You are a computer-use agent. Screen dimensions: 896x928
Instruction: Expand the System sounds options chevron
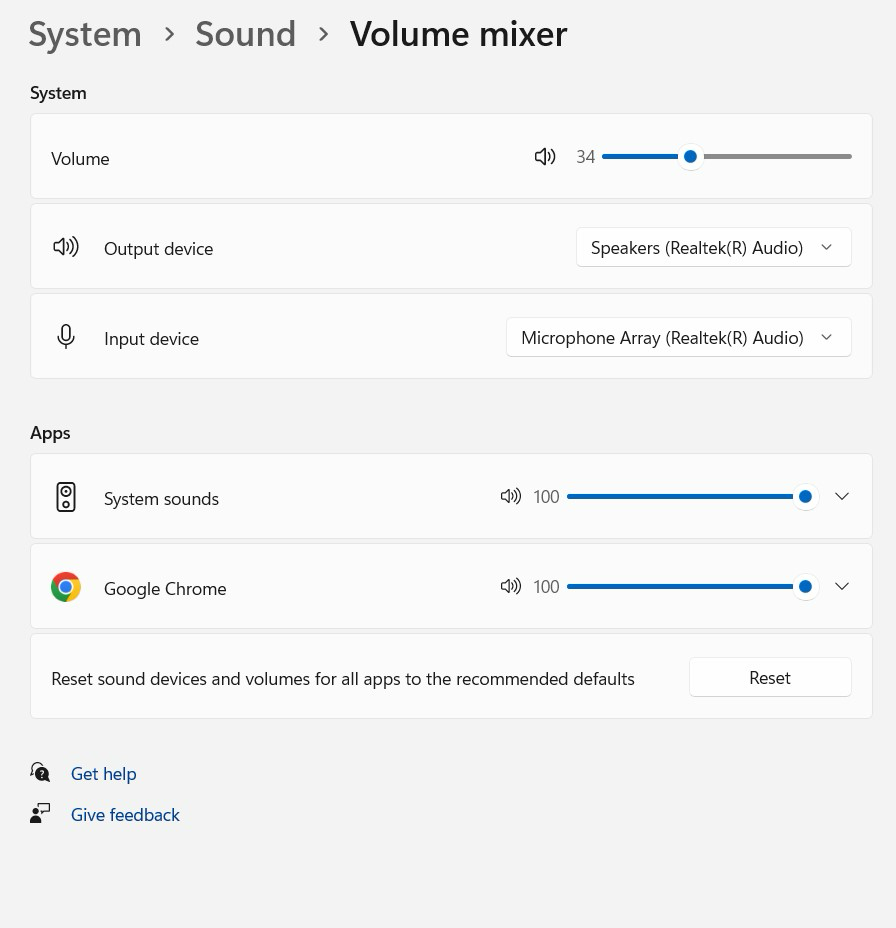coord(842,497)
